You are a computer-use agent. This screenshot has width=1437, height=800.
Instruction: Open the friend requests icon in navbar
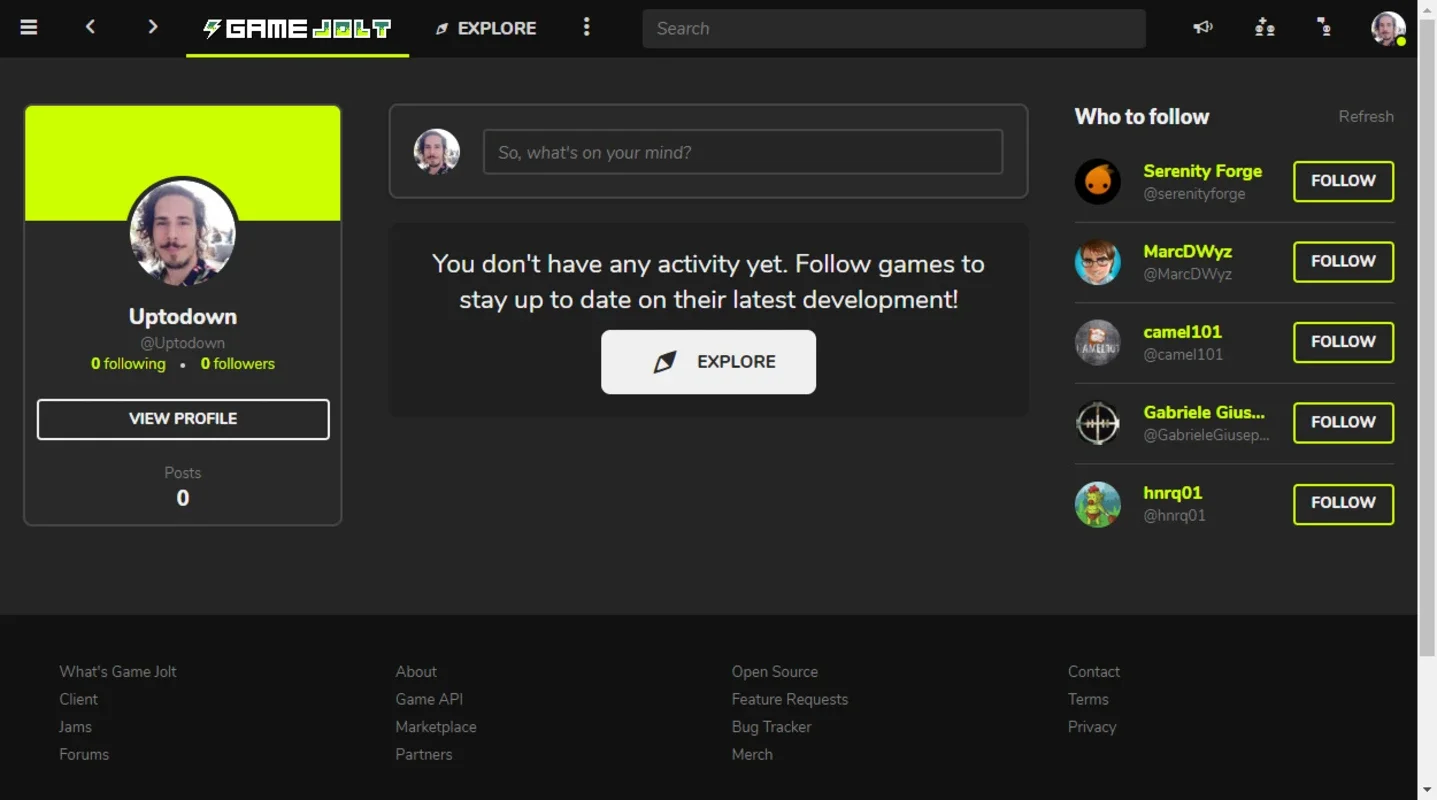pos(1325,27)
